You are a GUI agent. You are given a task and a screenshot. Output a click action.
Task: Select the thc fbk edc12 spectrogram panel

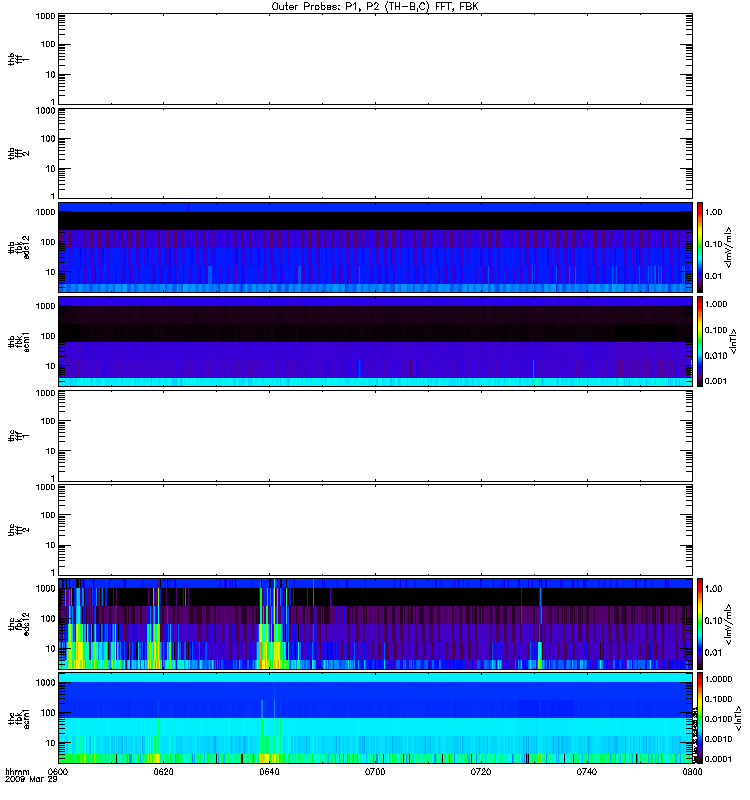(x=376, y=624)
